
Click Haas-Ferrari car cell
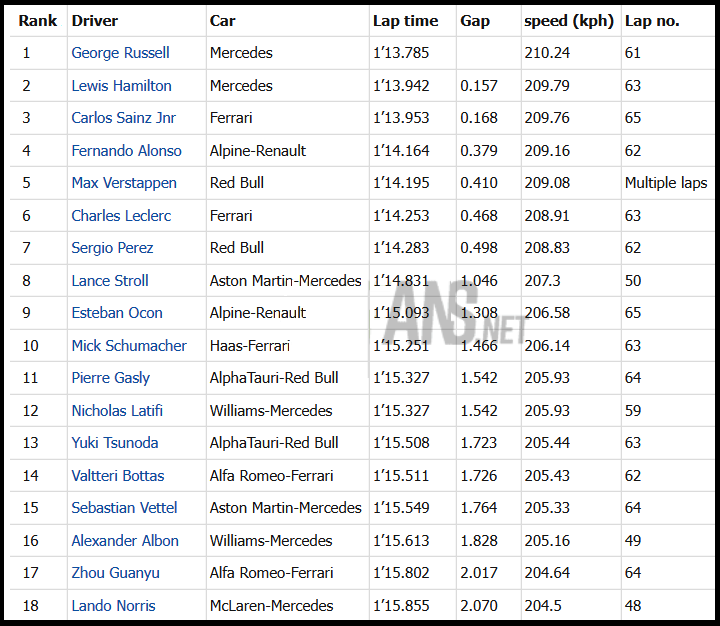coord(250,345)
